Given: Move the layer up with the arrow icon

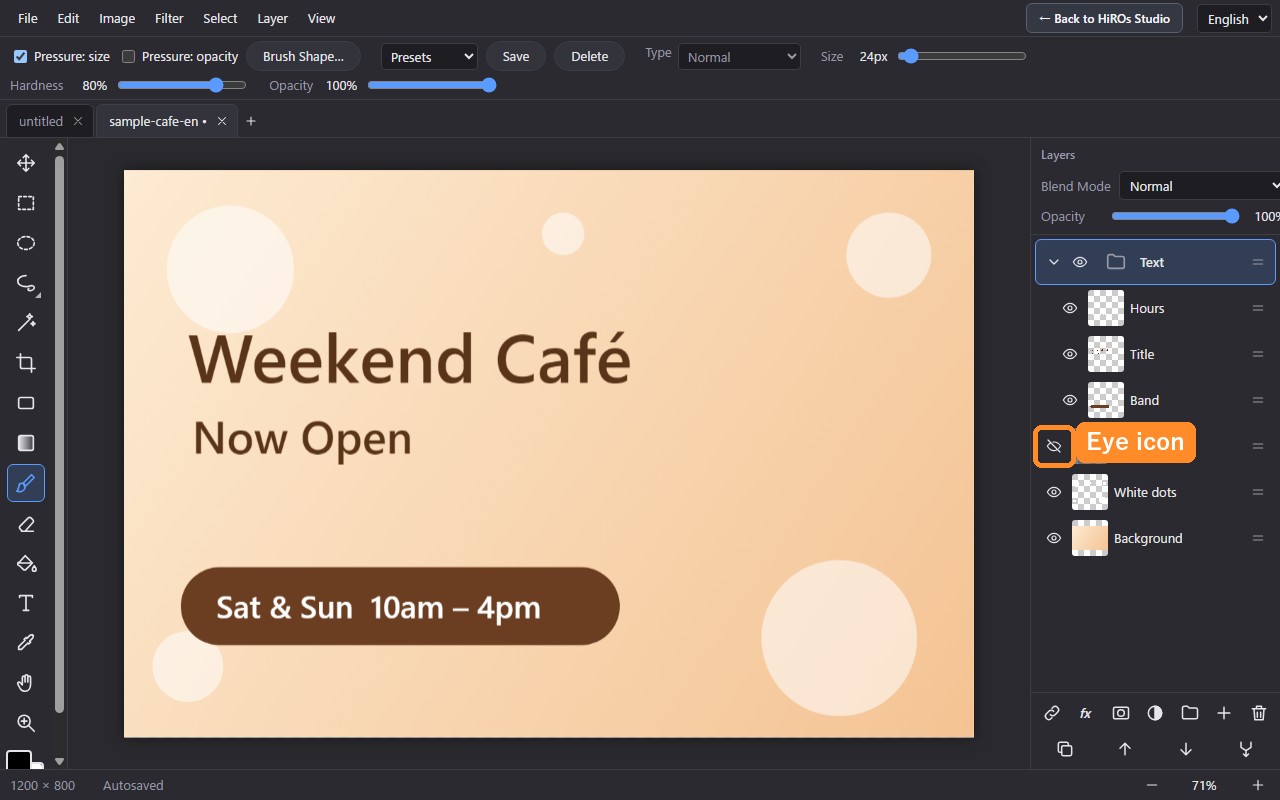Looking at the screenshot, I should [1125, 749].
